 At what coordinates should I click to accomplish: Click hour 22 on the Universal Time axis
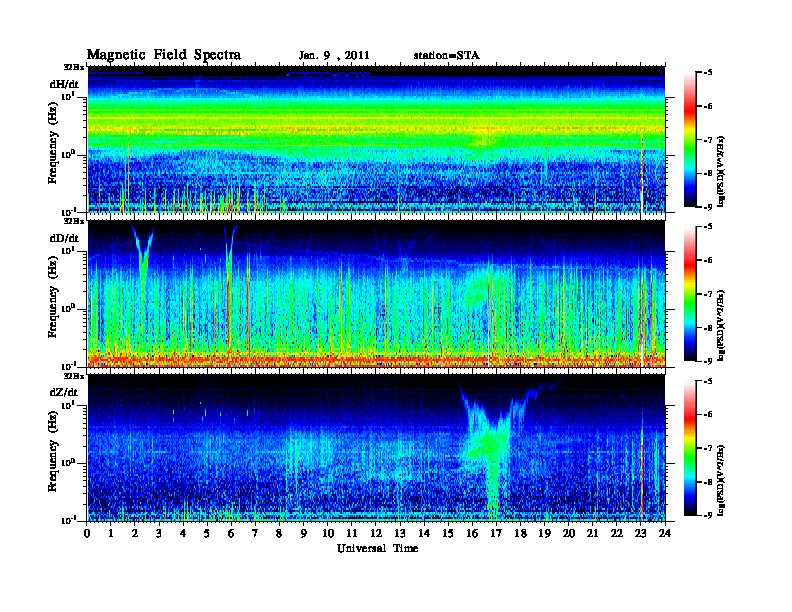click(x=617, y=533)
